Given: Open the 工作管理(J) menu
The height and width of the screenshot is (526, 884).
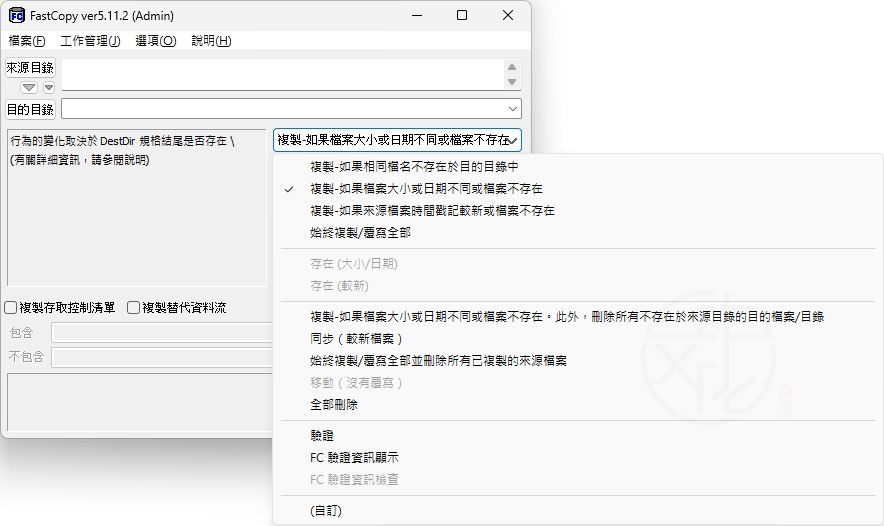Looking at the screenshot, I should [x=90, y=41].
